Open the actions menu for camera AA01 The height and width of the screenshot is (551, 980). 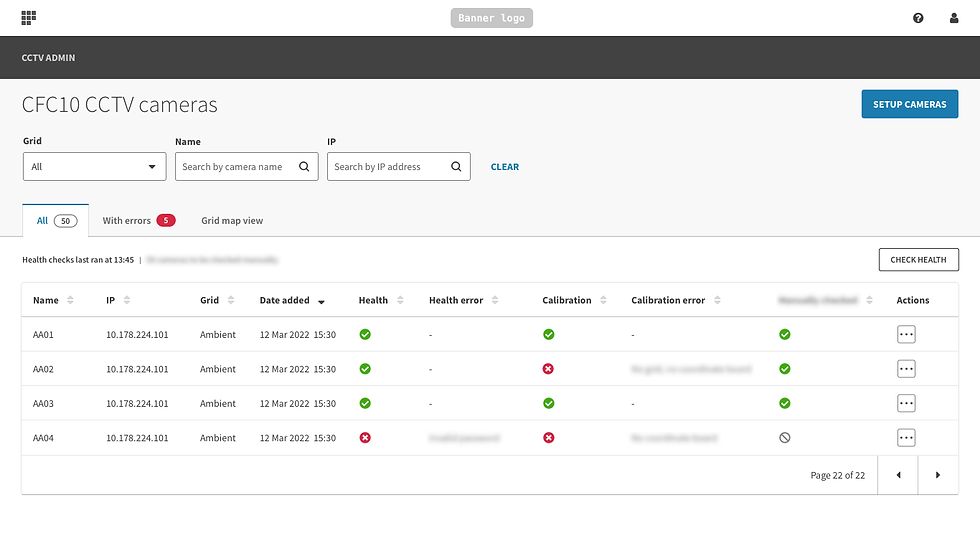pos(906,334)
